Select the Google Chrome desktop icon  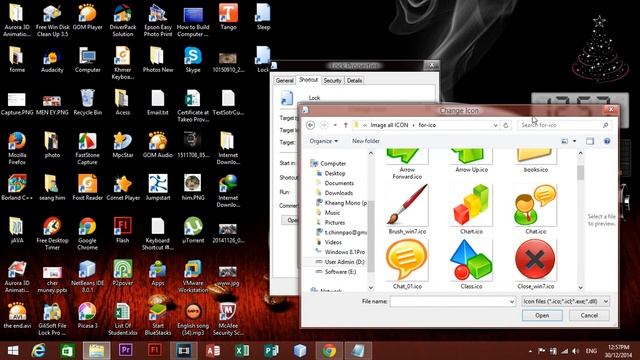point(87,233)
